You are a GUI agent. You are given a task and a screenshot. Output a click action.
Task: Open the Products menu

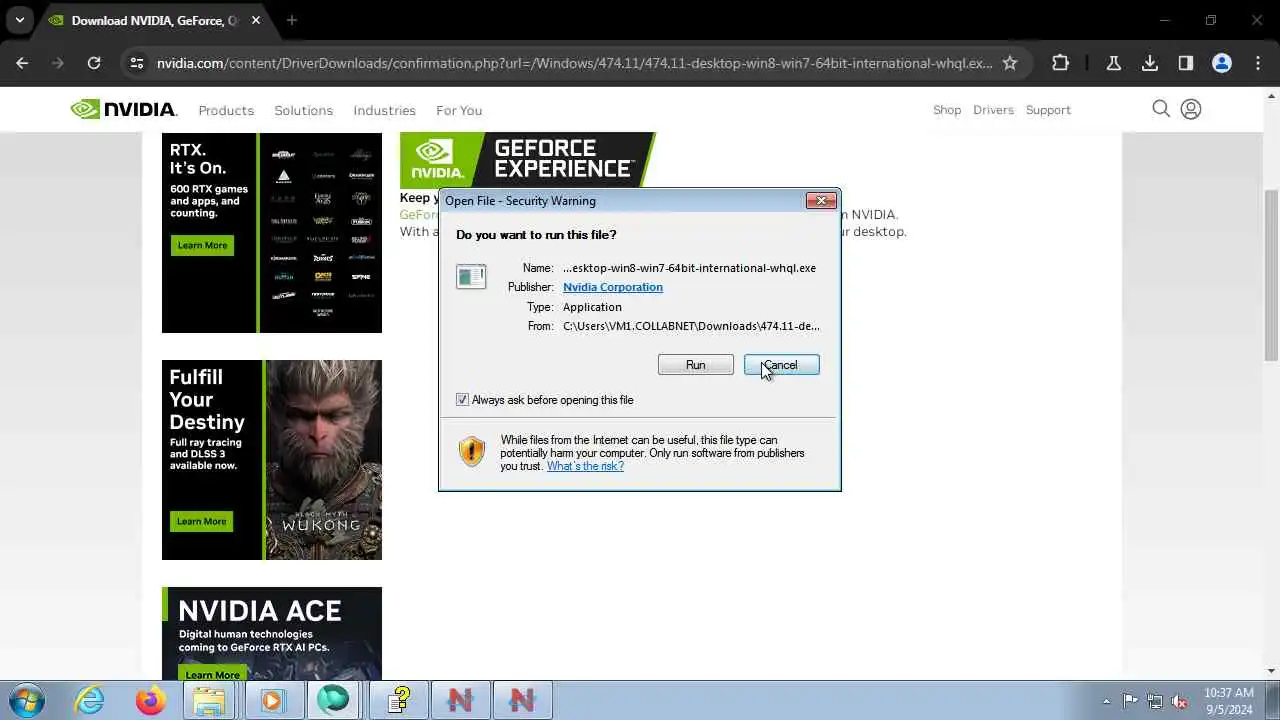click(x=226, y=110)
